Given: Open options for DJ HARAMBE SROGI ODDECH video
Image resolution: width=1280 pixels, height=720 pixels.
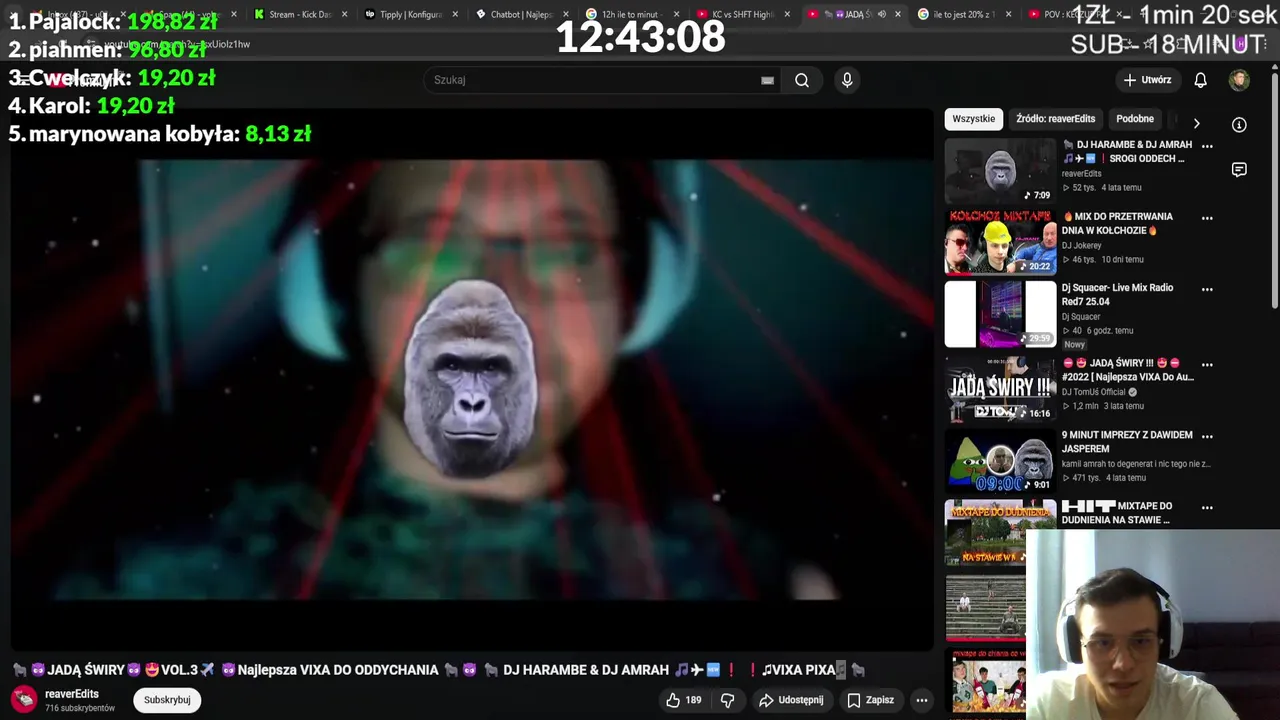Looking at the screenshot, I should tap(1207, 146).
